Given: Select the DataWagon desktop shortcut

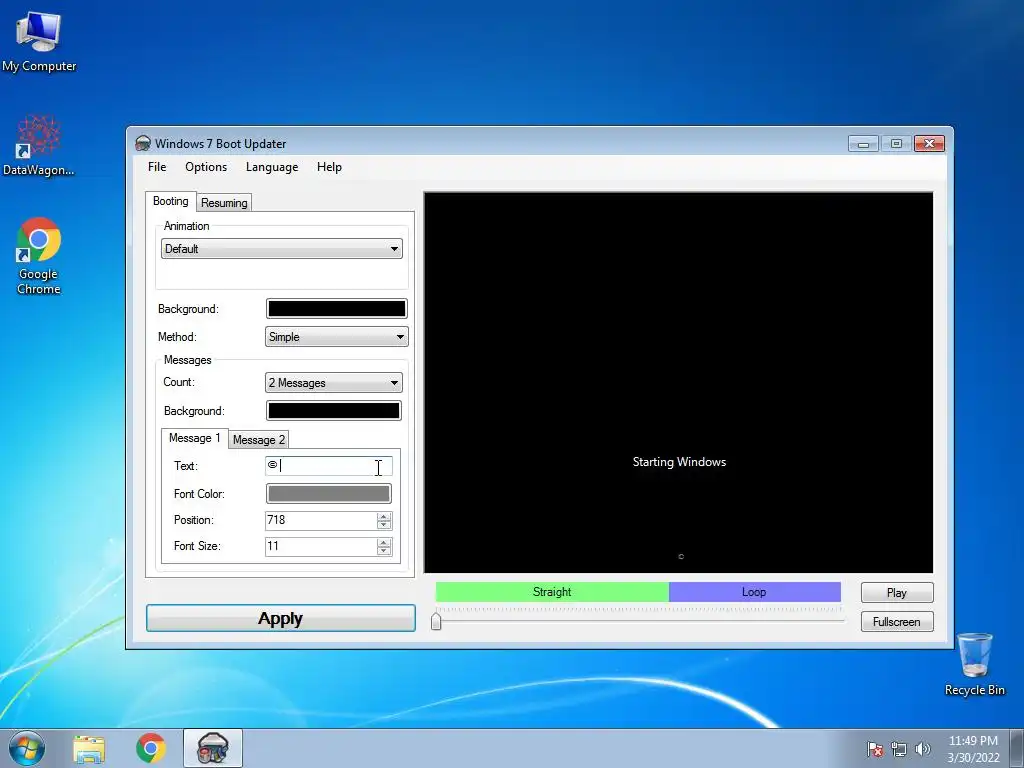Looking at the screenshot, I should 39,145.
